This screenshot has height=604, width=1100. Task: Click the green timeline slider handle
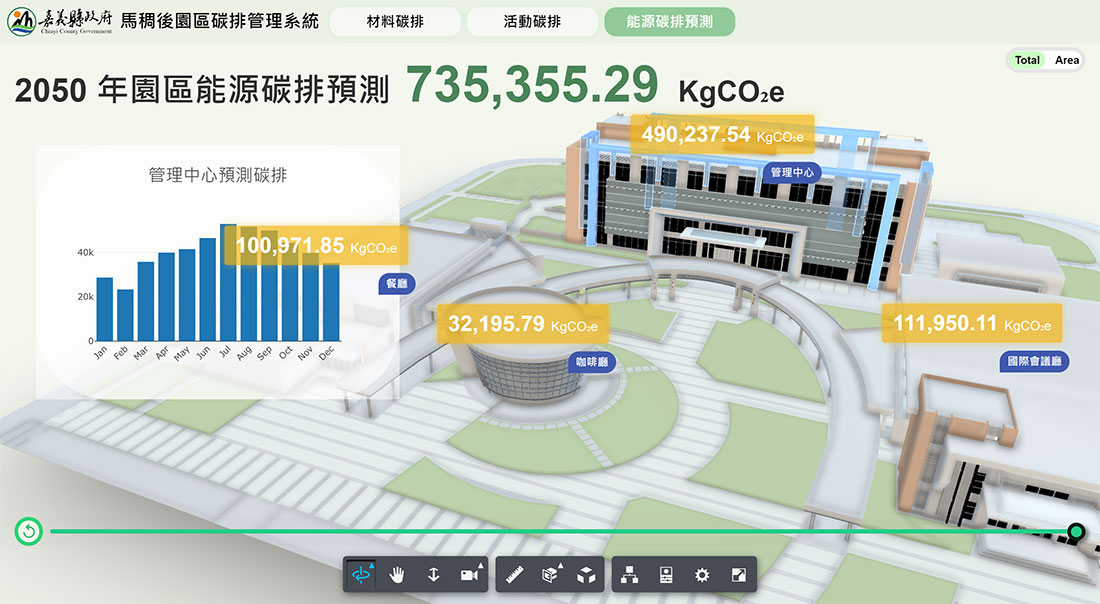click(1076, 531)
